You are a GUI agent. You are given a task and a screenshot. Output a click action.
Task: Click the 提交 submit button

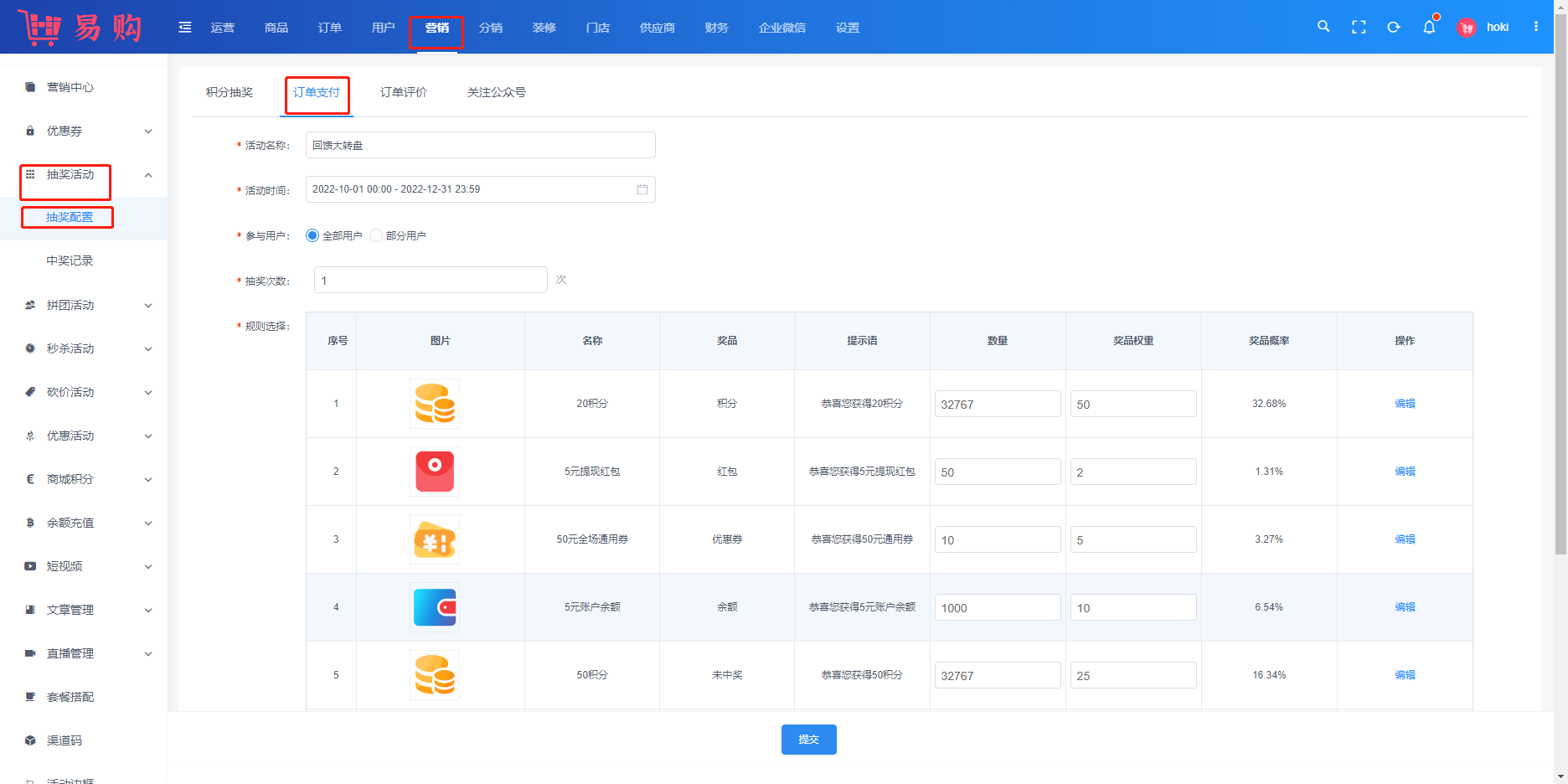tap(808, 740)
